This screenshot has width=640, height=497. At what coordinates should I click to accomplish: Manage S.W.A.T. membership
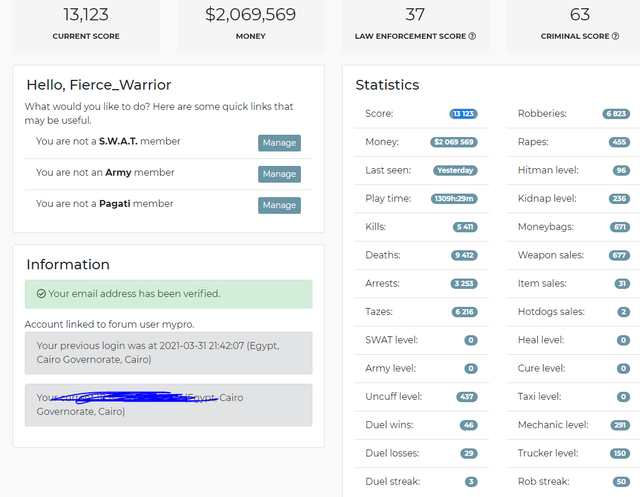point(279,143)
